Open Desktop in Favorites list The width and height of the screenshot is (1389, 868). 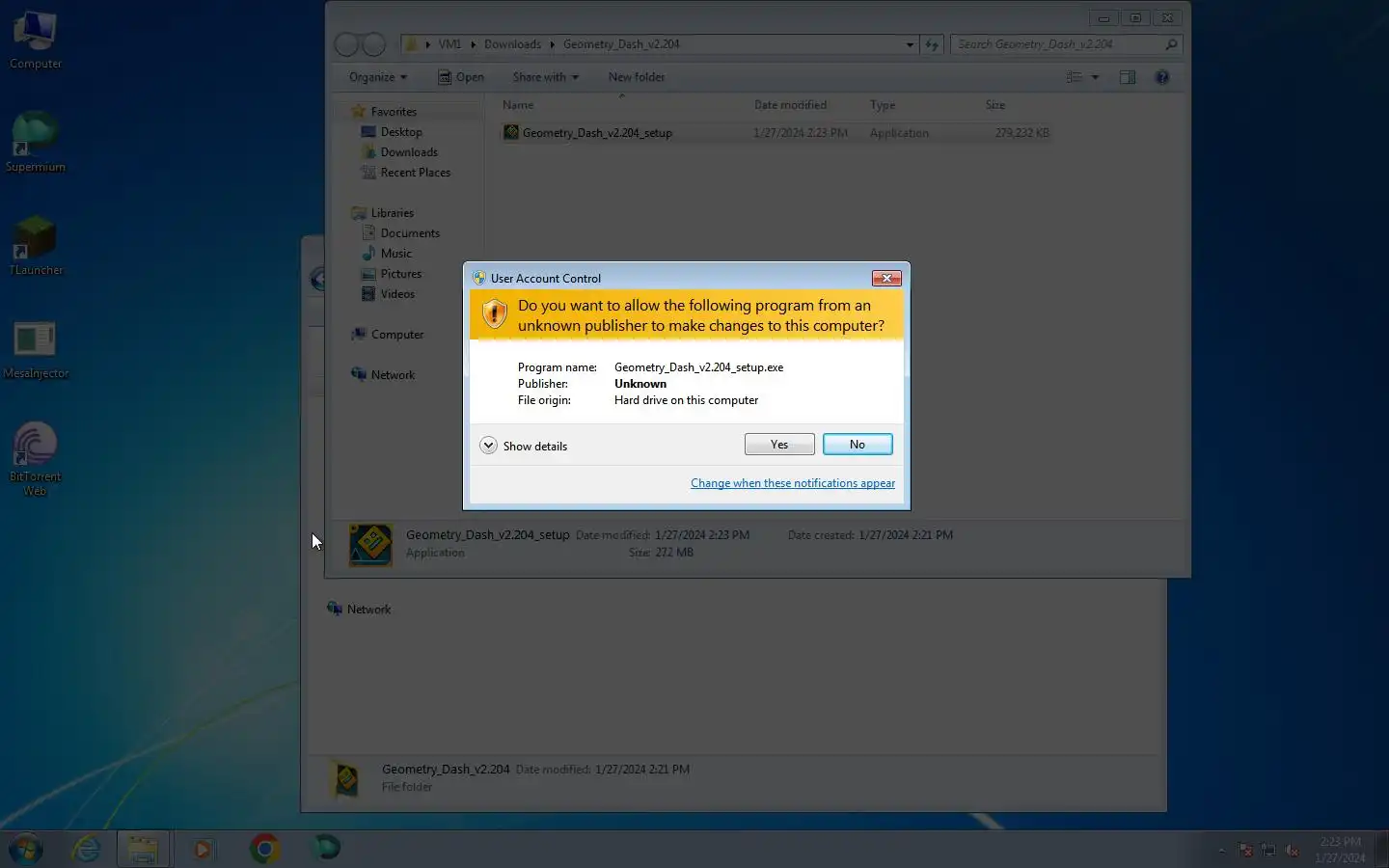400,132
